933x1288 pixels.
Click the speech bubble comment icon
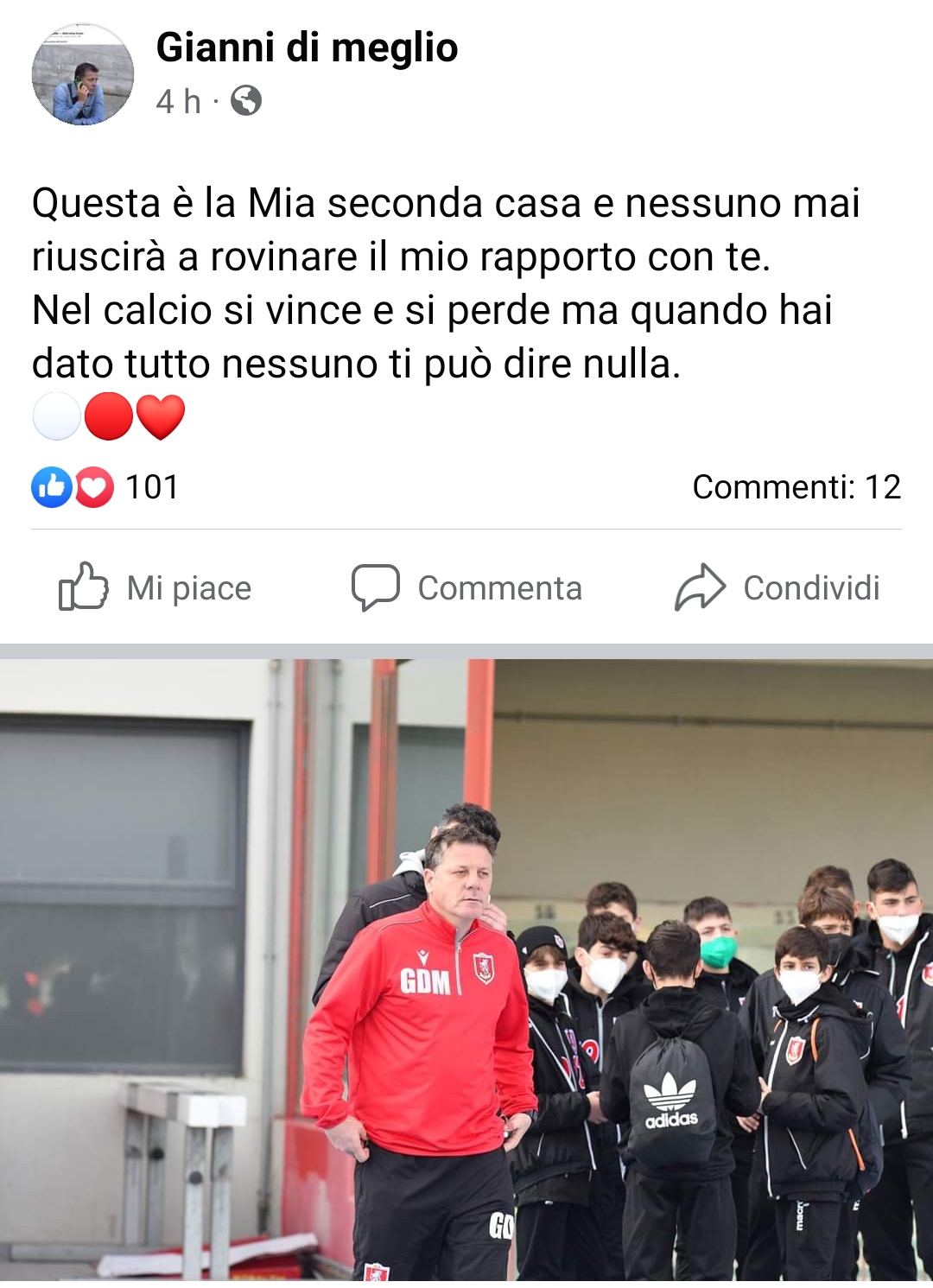[376, 588]
